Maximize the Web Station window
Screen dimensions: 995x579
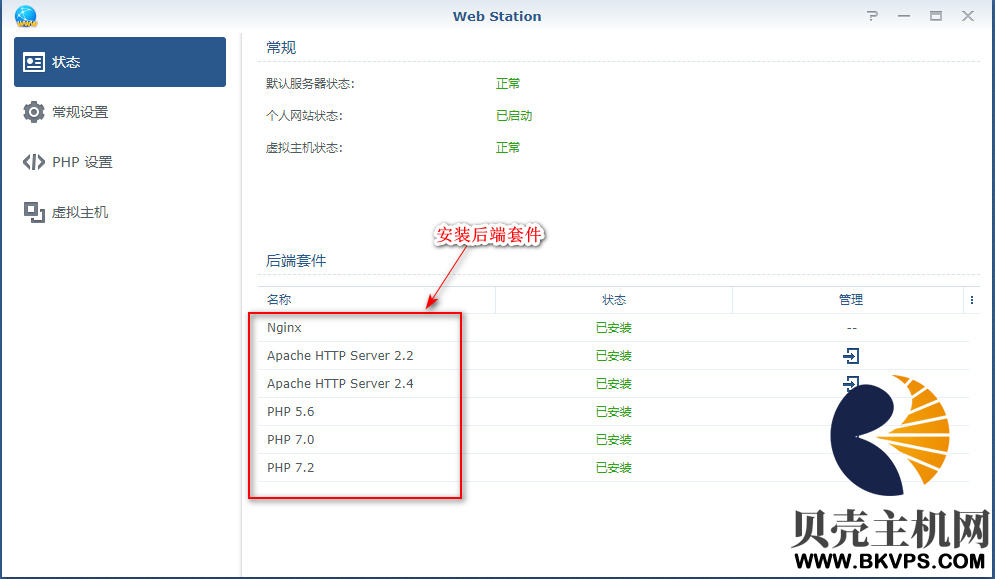pyautogui.click(x=936, y=16)
